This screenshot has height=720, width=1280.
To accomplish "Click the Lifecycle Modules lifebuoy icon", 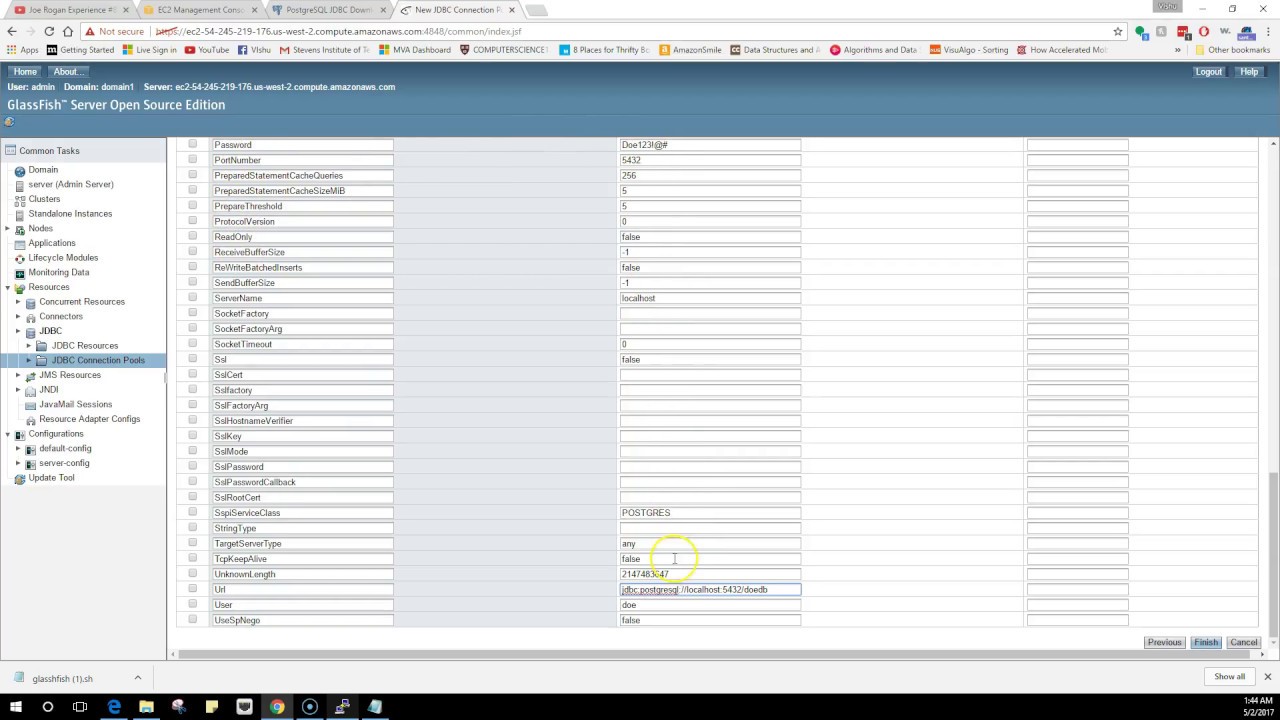I will click(19, 258).
